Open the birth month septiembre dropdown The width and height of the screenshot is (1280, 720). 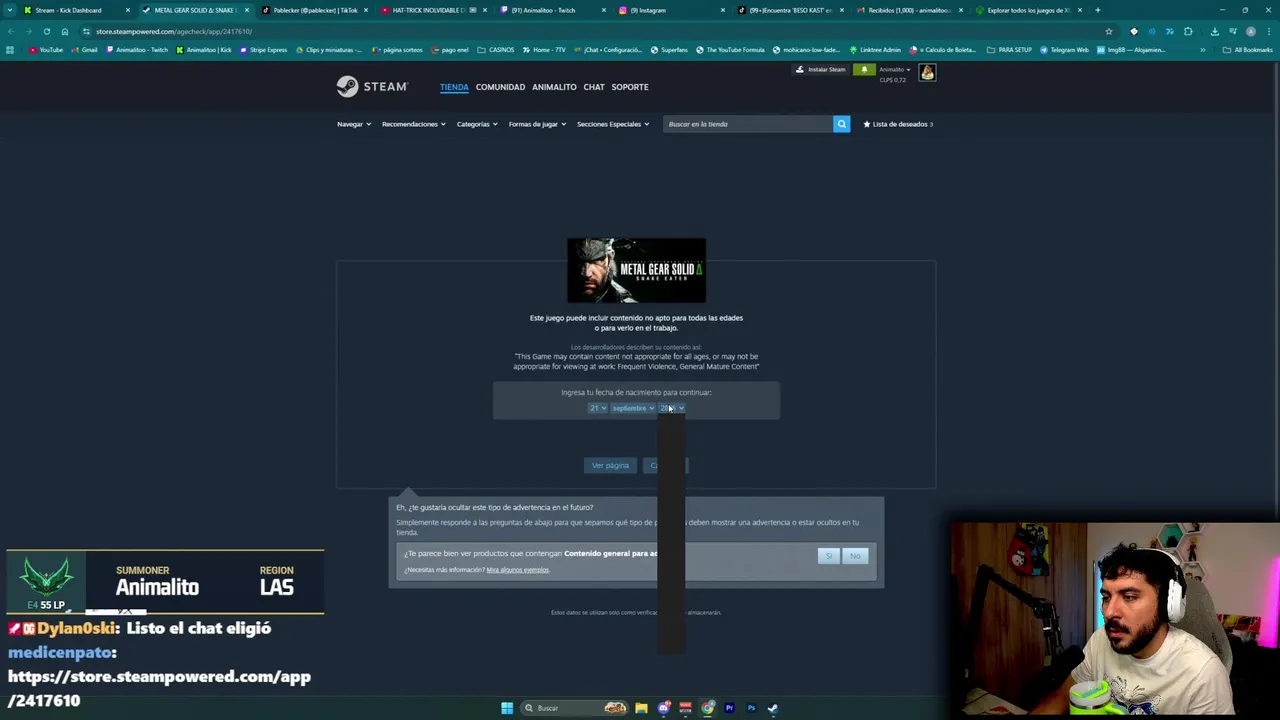pos(633,408)
